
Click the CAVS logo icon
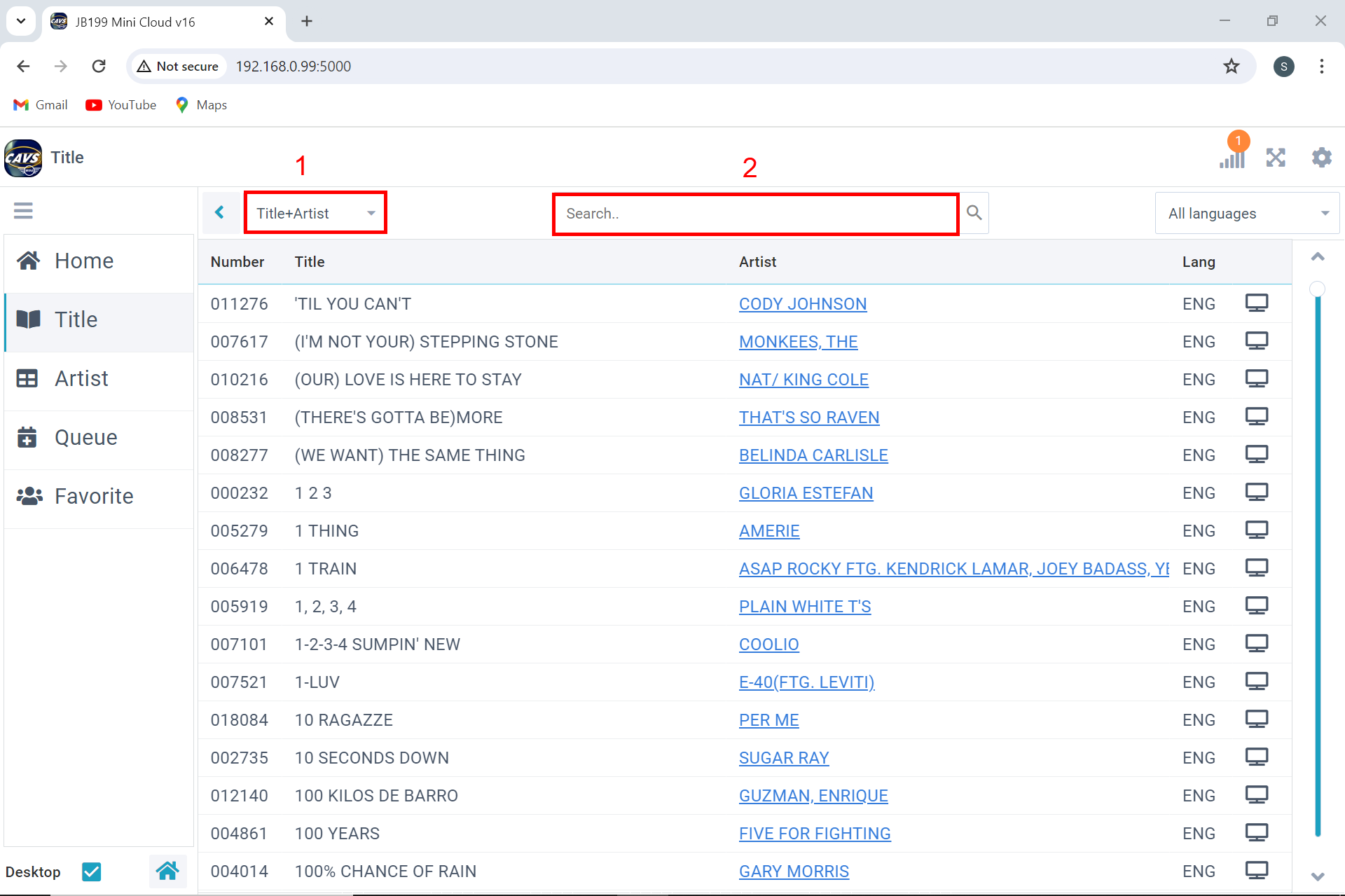coord(23,158)
